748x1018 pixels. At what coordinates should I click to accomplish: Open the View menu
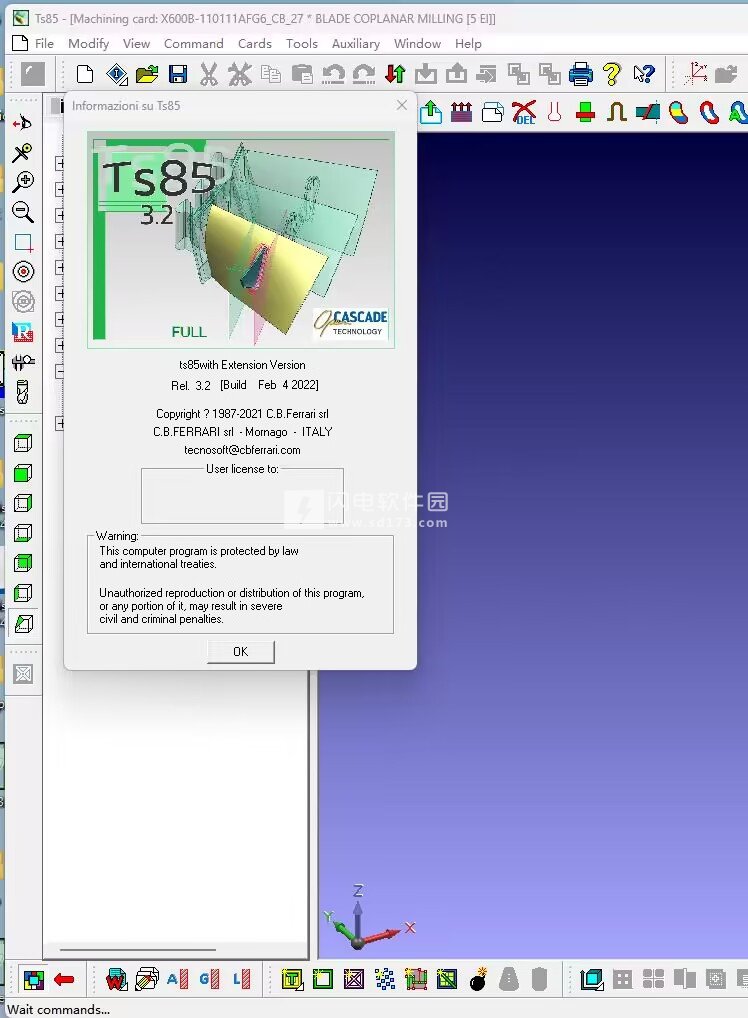136,43
